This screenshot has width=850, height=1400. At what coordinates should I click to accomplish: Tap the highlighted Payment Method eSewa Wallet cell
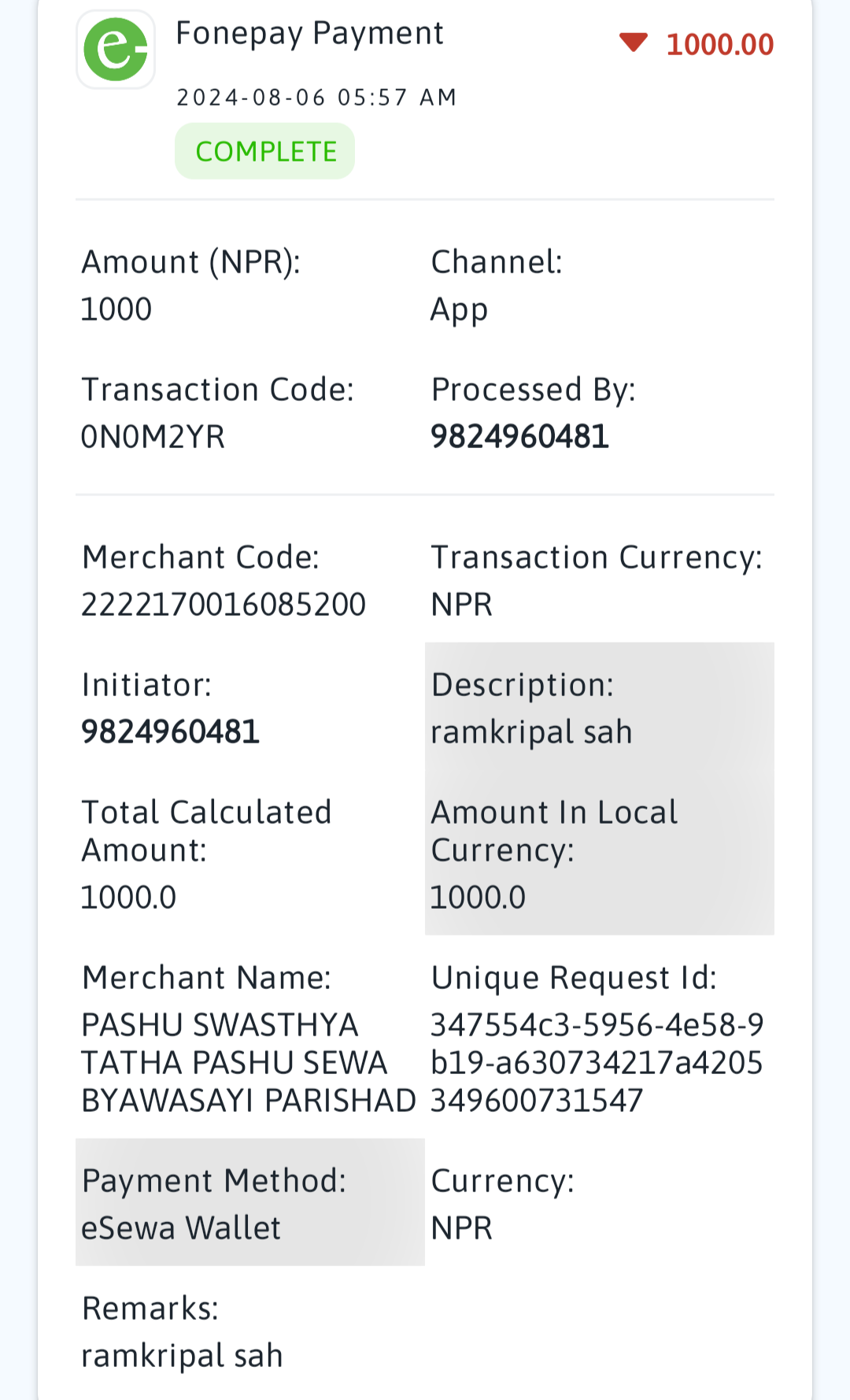[x=250, y=1202]
